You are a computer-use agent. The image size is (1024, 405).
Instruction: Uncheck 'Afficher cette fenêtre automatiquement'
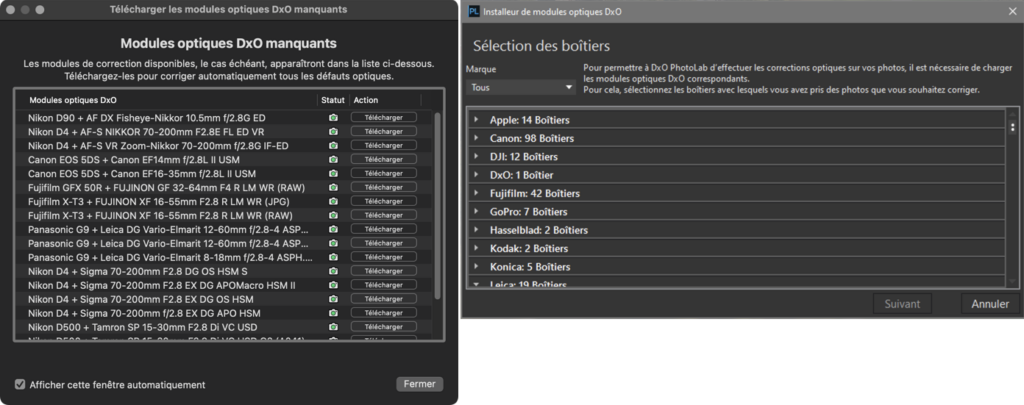(x=20, y=384)
